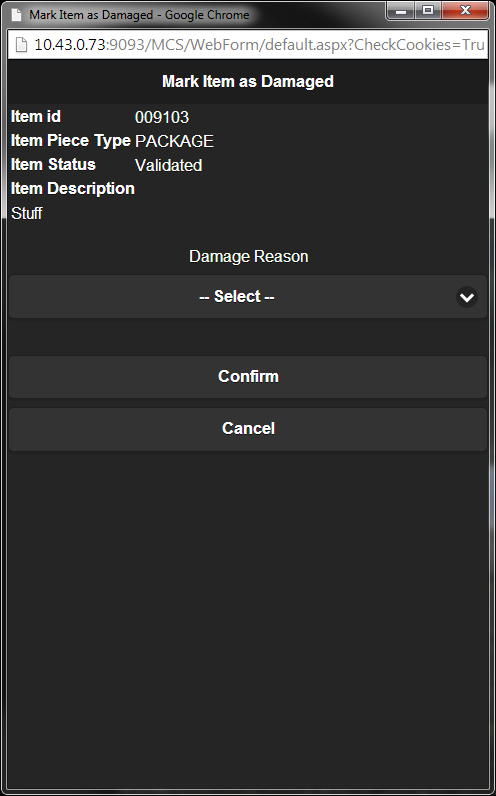The width and height of the screenshot is (496, 796).
Task: Click the window title text in title bar
Action: tap(139, 15)
